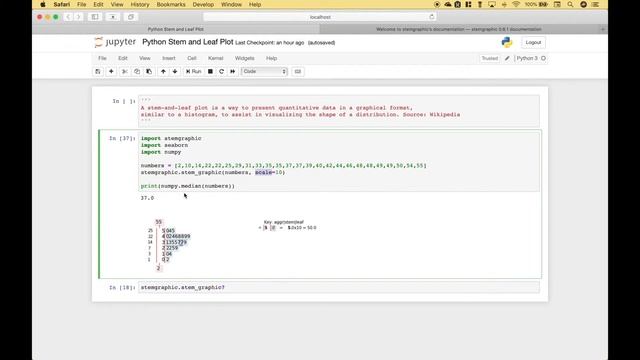Image resolution: width=640 pixels, height=360 pixels.
Task: Add a new Safari tab
Action: coord(603,29)
